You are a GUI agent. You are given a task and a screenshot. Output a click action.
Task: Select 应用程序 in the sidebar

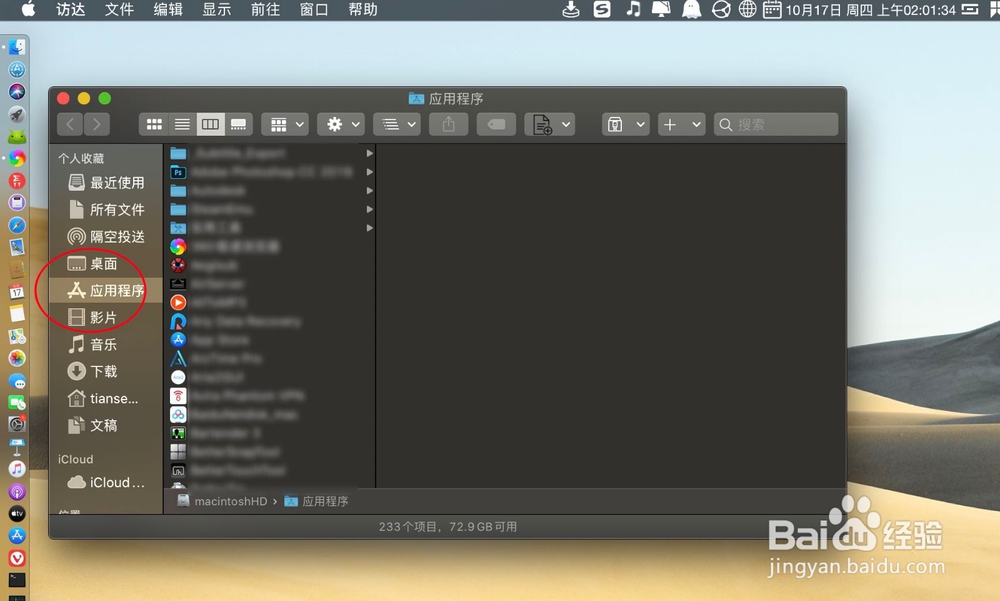[106, 290]
